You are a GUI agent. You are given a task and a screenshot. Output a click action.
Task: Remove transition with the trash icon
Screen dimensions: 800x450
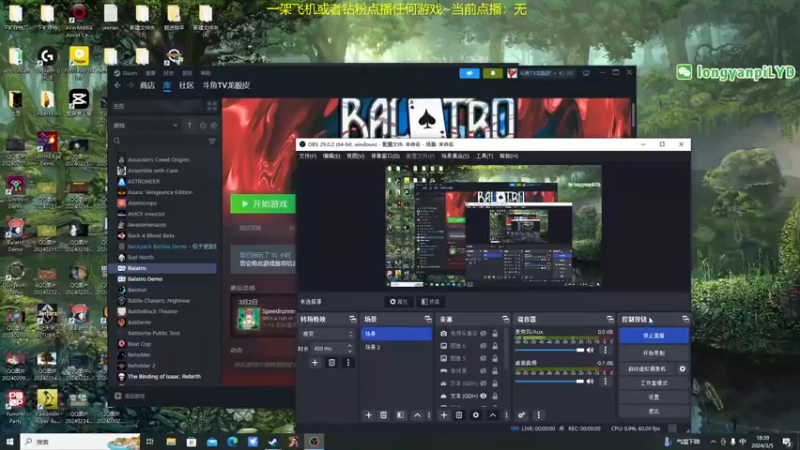pos(332,362)
